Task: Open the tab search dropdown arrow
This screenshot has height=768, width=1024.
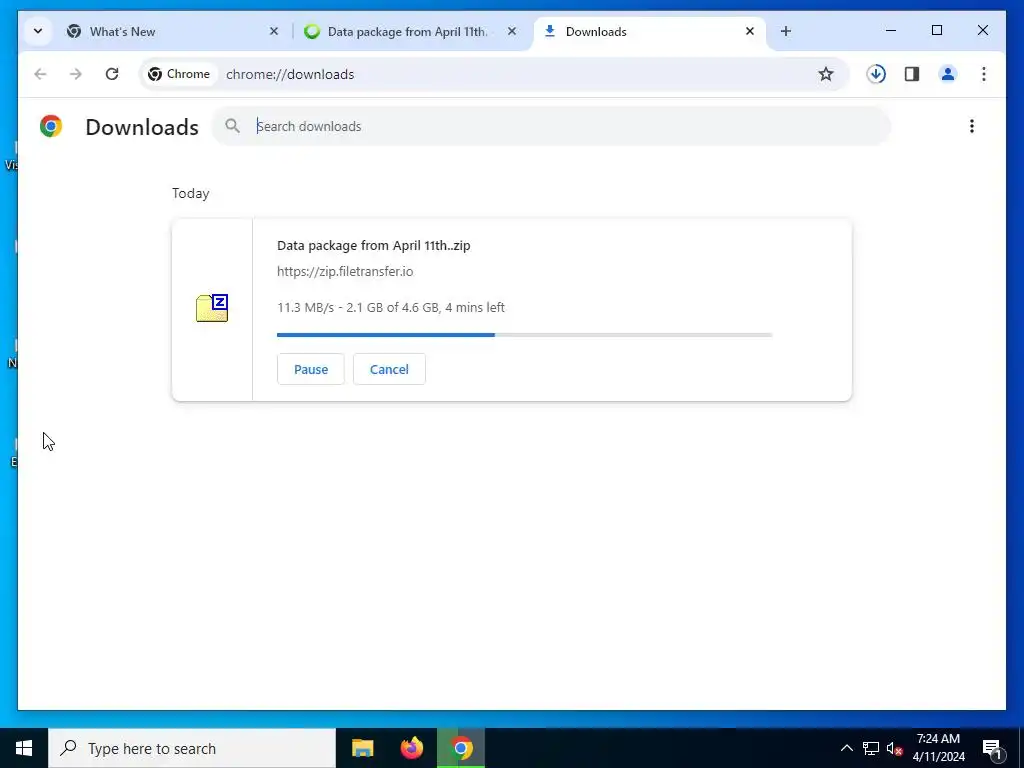Action: 38,31
